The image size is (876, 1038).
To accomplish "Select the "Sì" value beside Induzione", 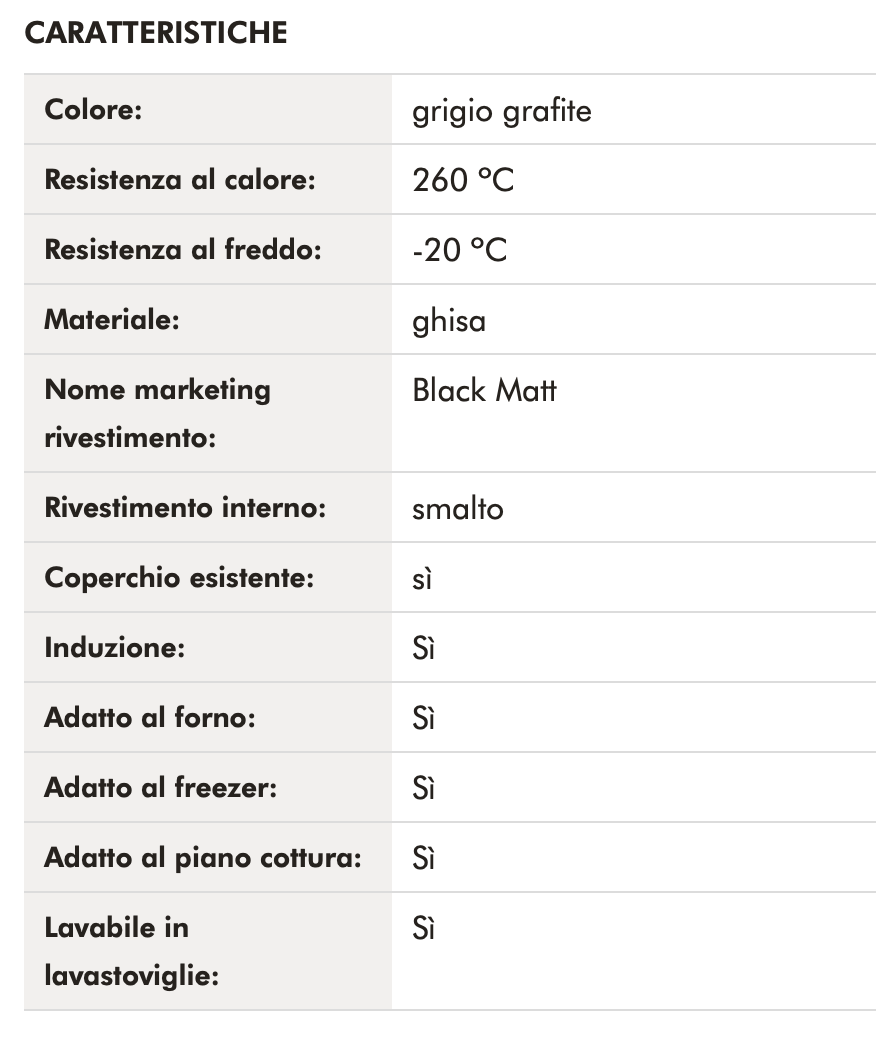I will click(x=423, y=649).
